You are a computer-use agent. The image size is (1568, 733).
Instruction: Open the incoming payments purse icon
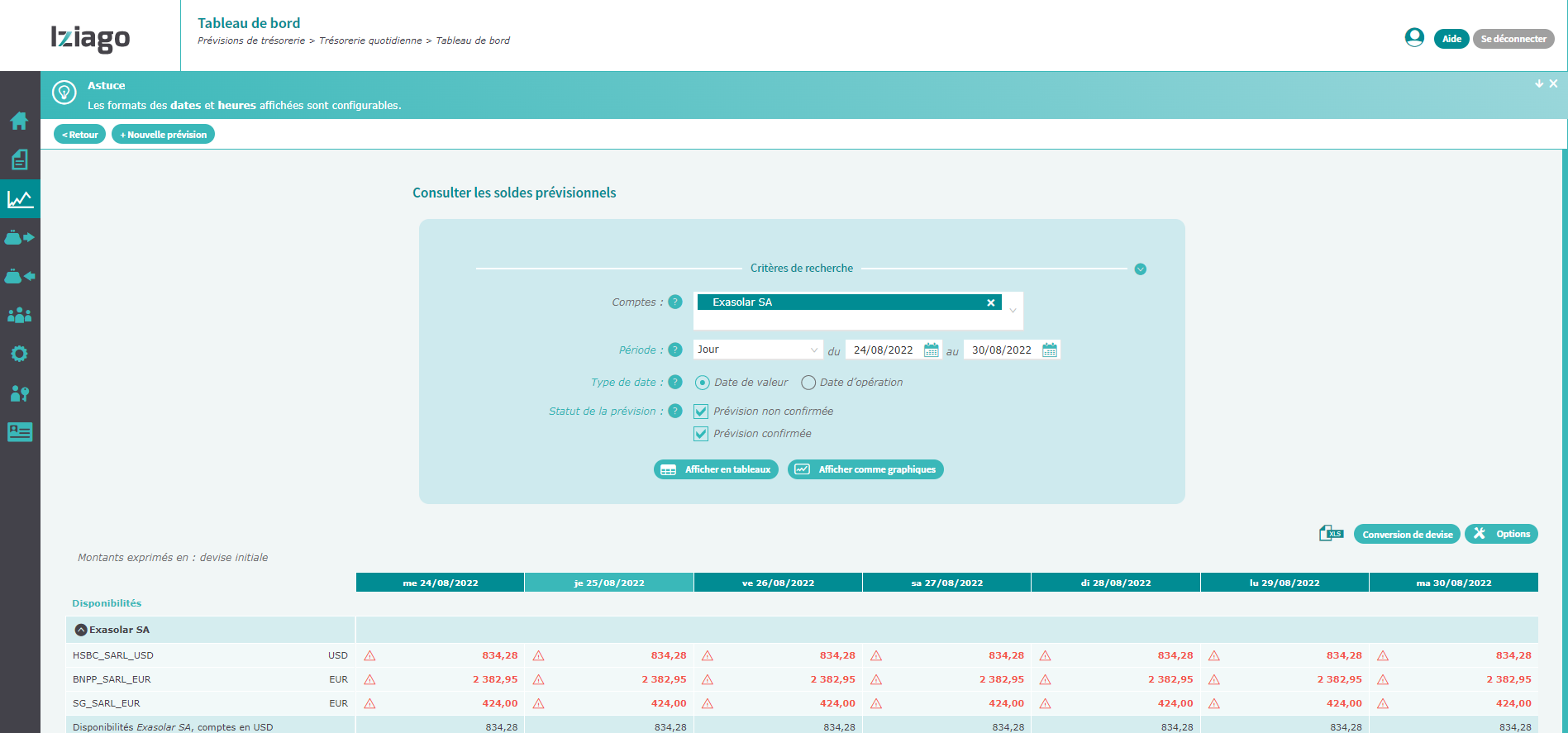pos(20,276)
